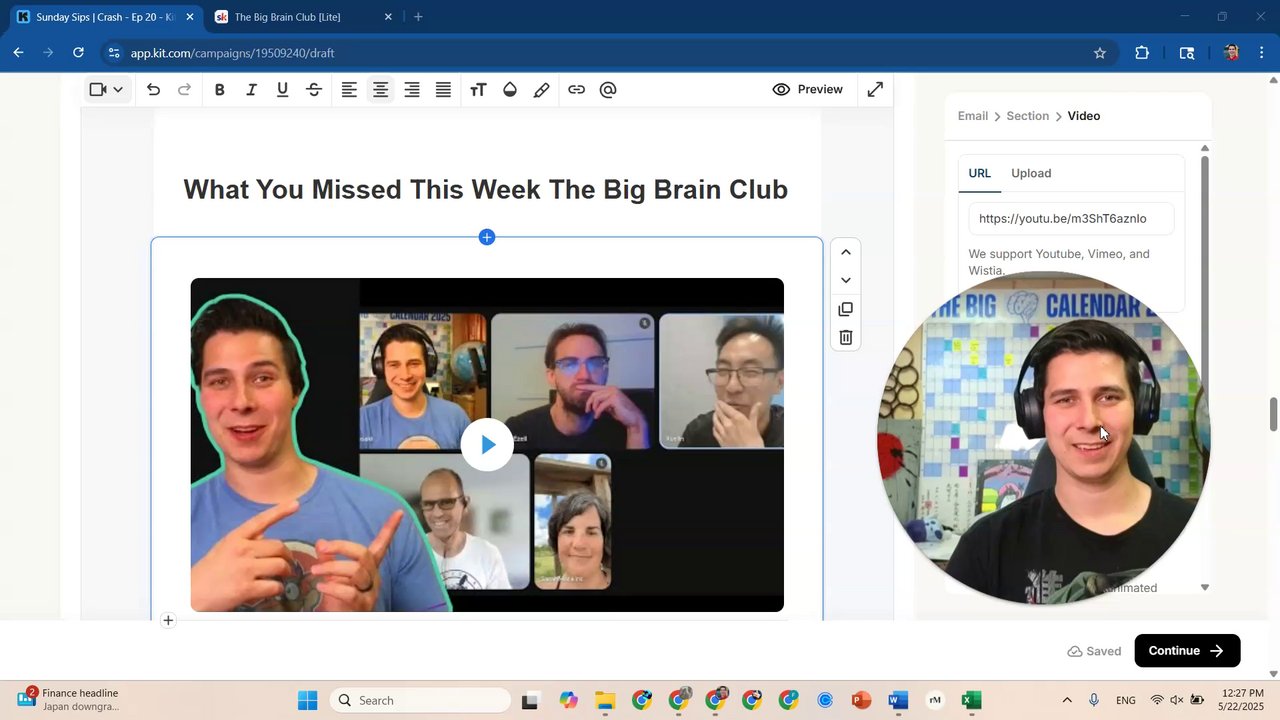Viewport: 1280px width, 720px height.
Task: Duplicate the video block
Action: pyautogui.click(x=845, y=309)
